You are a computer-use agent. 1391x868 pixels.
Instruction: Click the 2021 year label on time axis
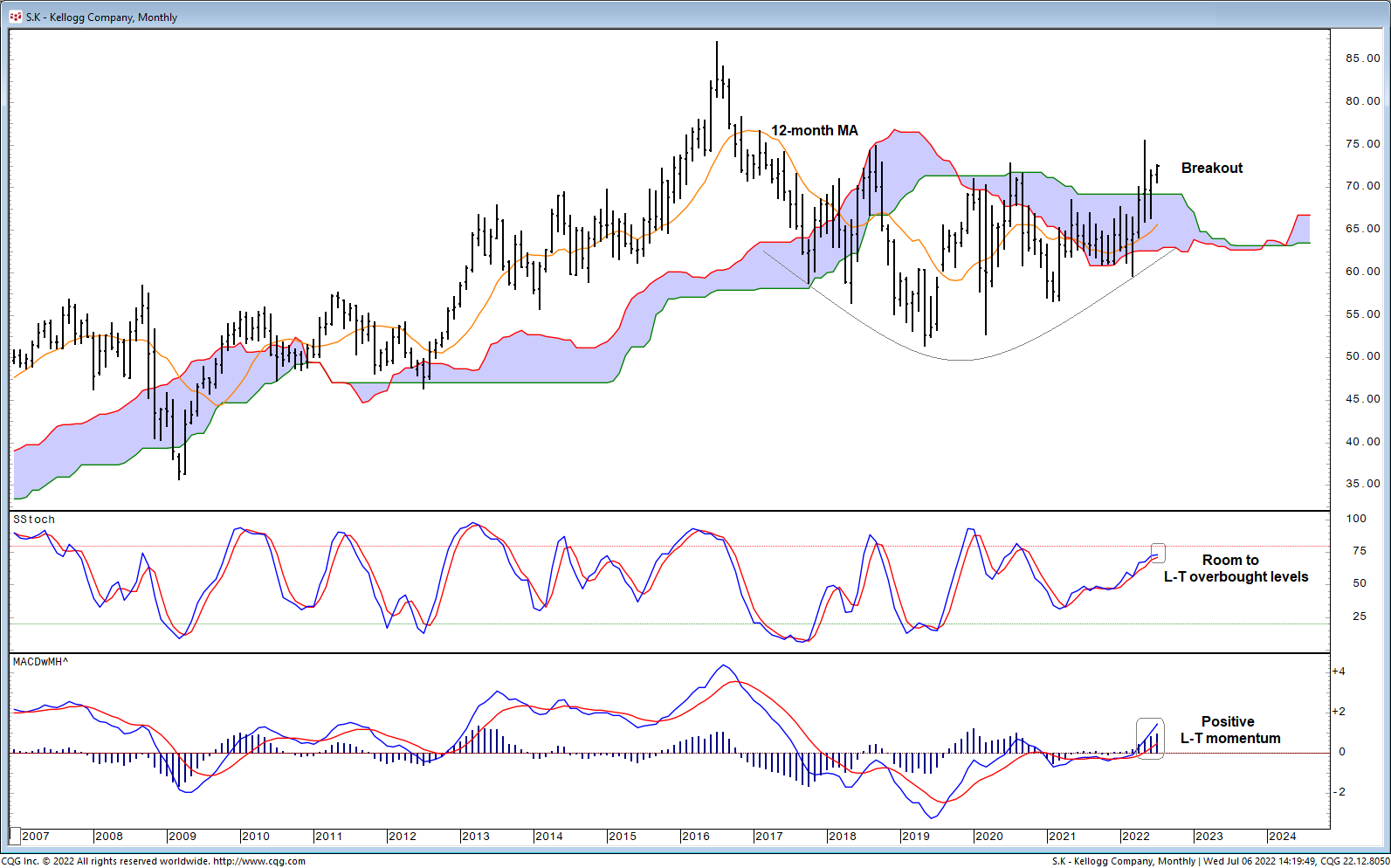pyautogui.click(x=1063, y=837)
